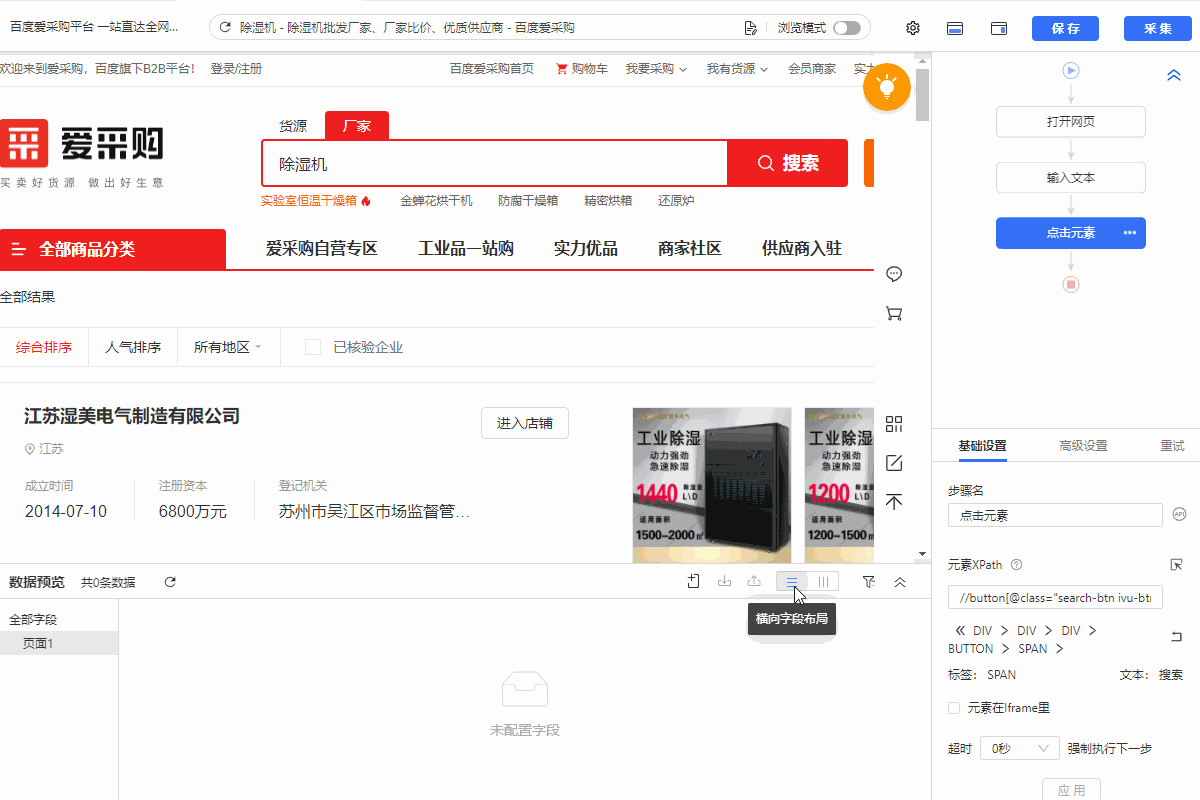
Task: Select vertical field layout icon
Action: [x=824, y=582]
